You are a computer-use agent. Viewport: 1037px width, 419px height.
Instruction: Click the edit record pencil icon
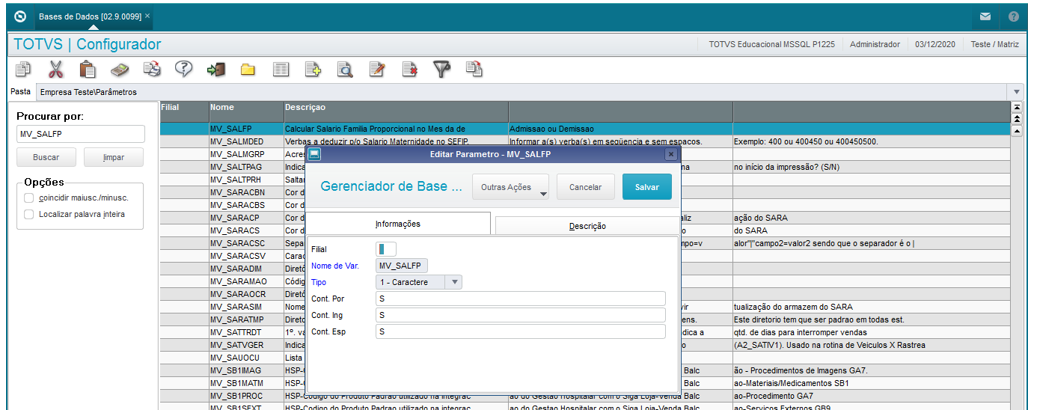point(377,69)
